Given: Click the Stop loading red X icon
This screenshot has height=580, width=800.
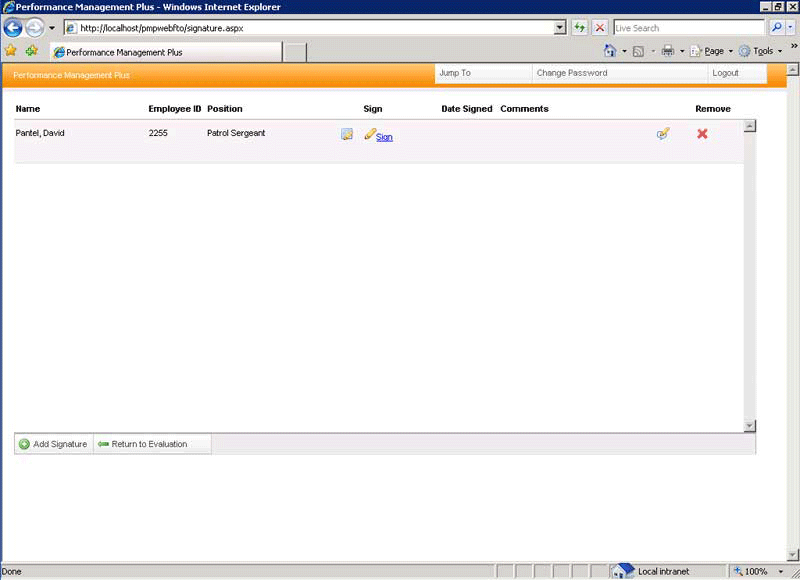Looking at the screenshot, I should pyautogui.click(x=600, y=28).
